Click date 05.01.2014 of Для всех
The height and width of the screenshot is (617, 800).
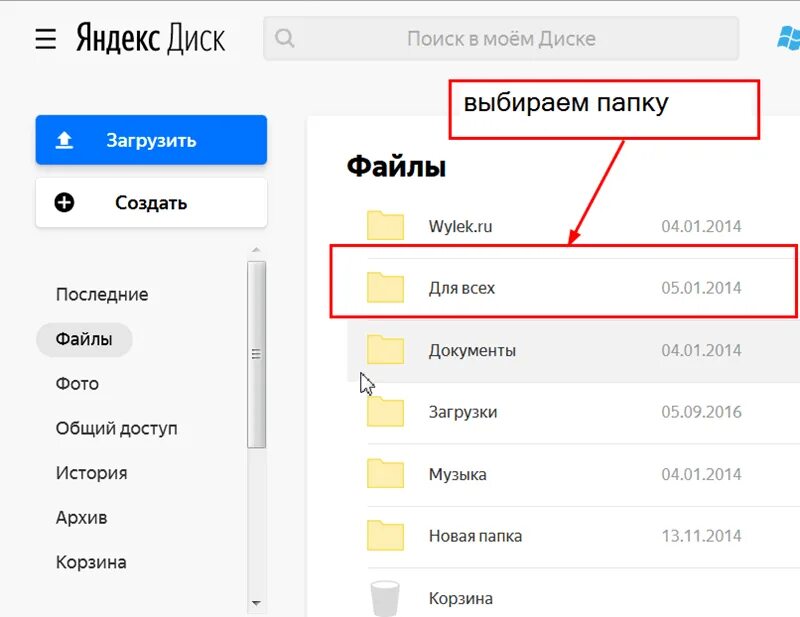701,288
